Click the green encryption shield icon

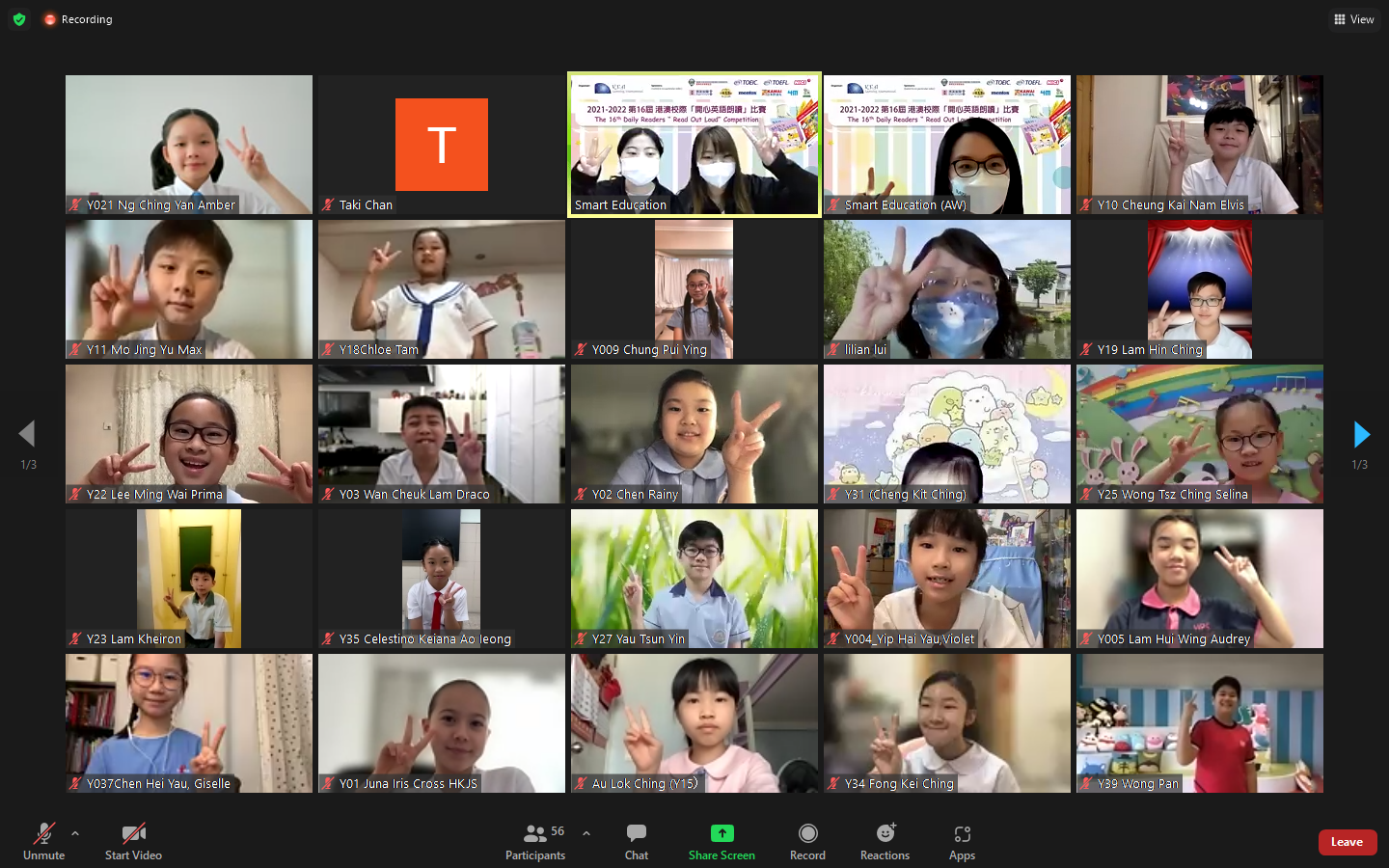[x=19, y=19]
